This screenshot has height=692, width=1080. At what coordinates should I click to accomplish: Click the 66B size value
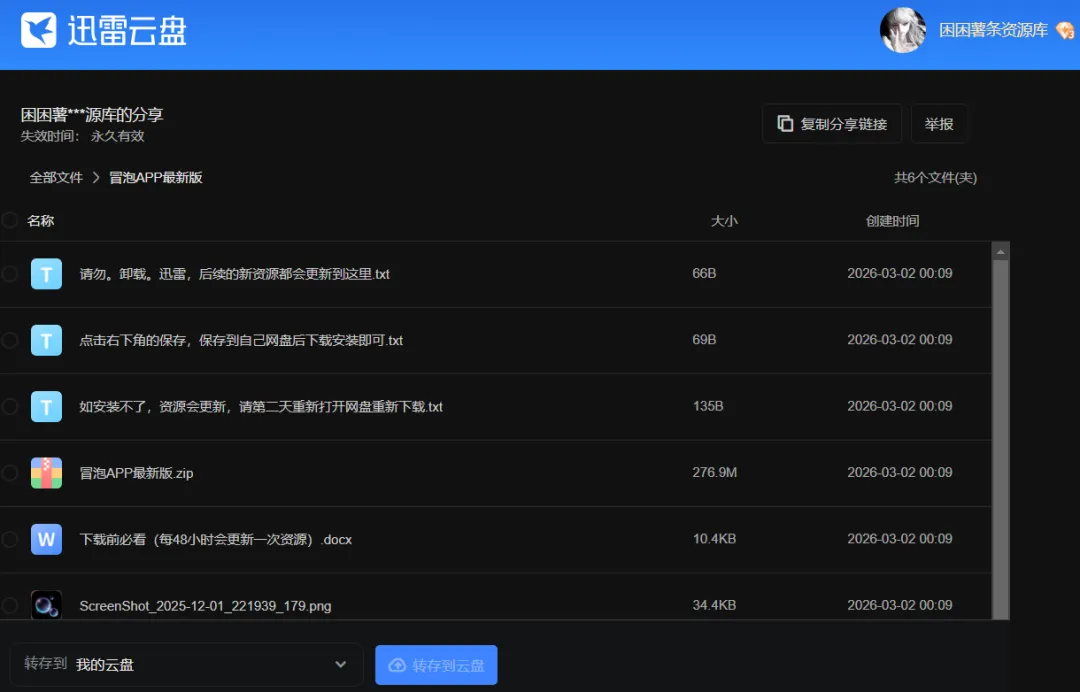tap(704, 273)
